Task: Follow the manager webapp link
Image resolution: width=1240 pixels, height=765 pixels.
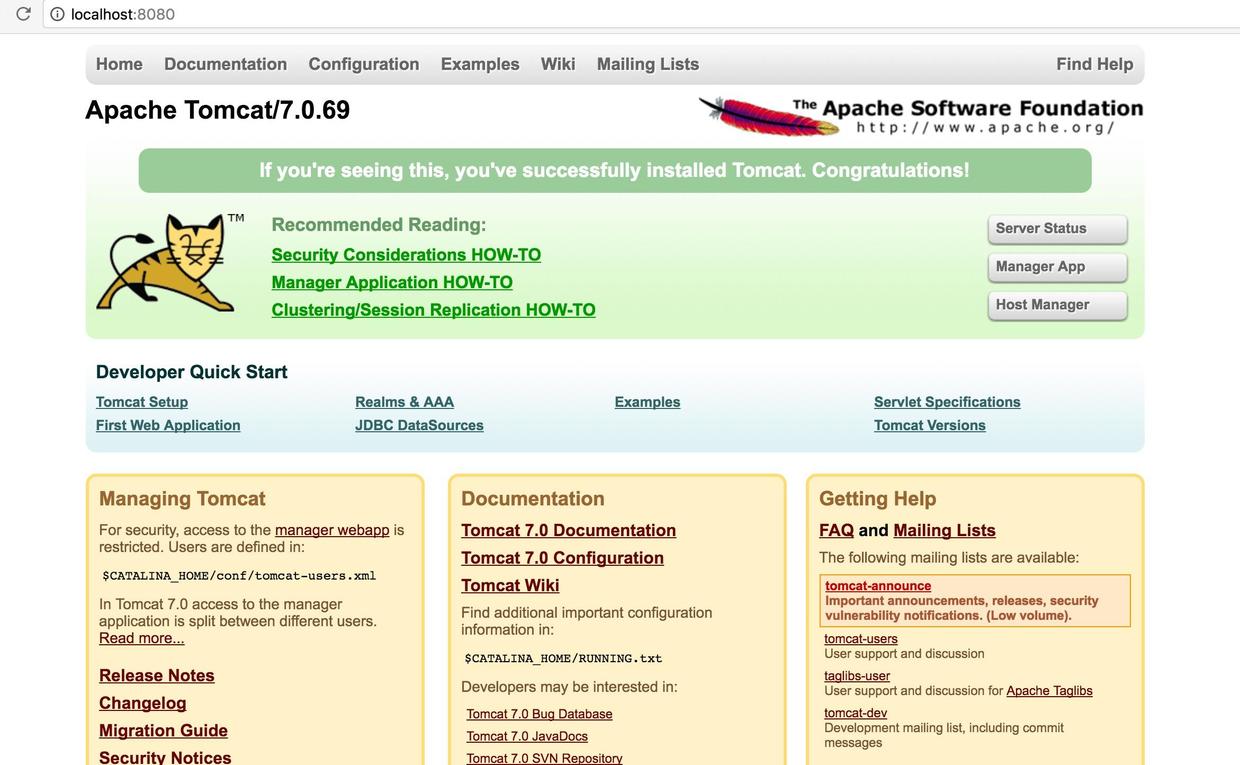Action: click(x=332, y=530)
